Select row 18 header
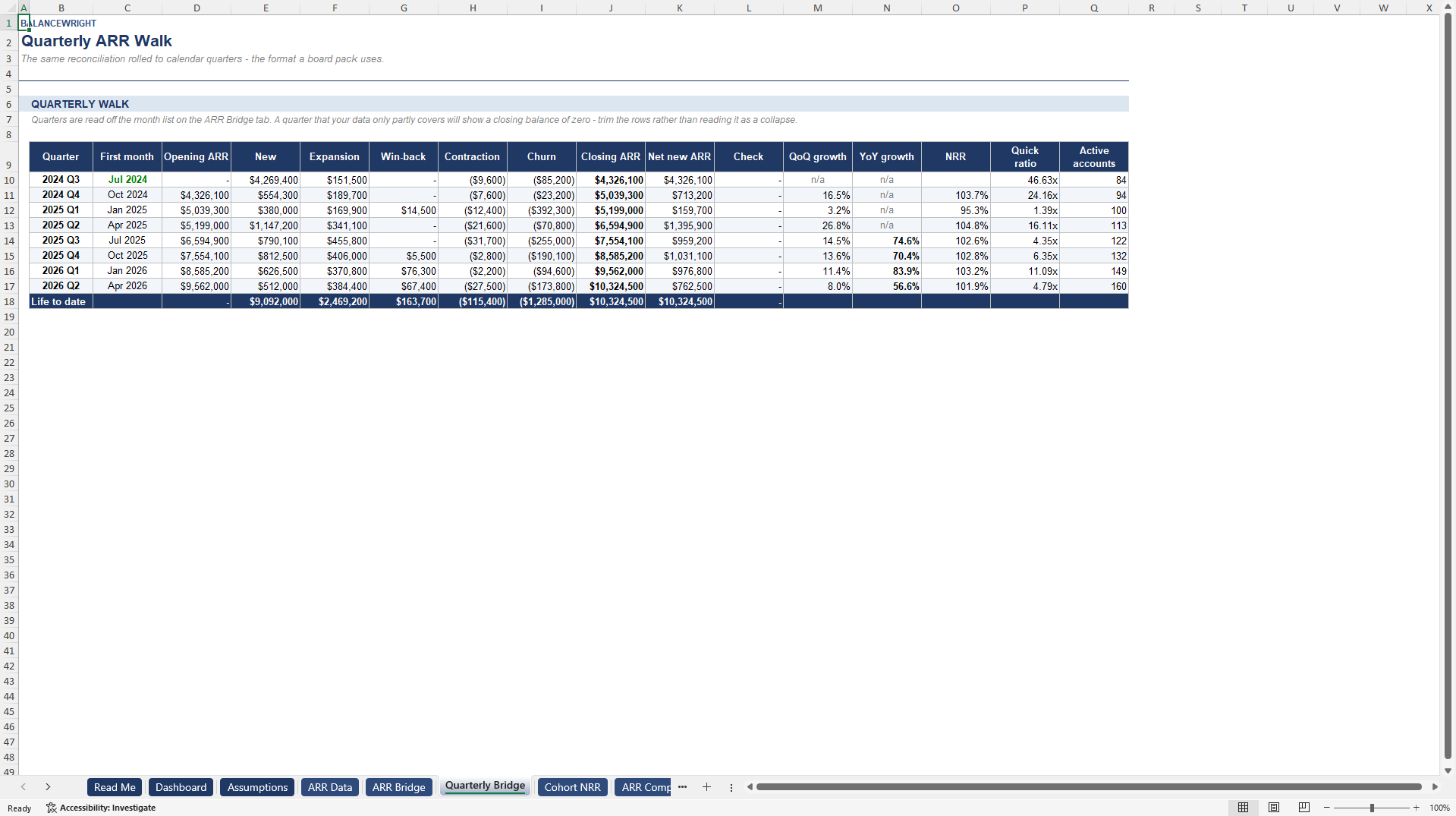Image resolution: width=1456 pixels, height=816 pixels. [9, 301]
